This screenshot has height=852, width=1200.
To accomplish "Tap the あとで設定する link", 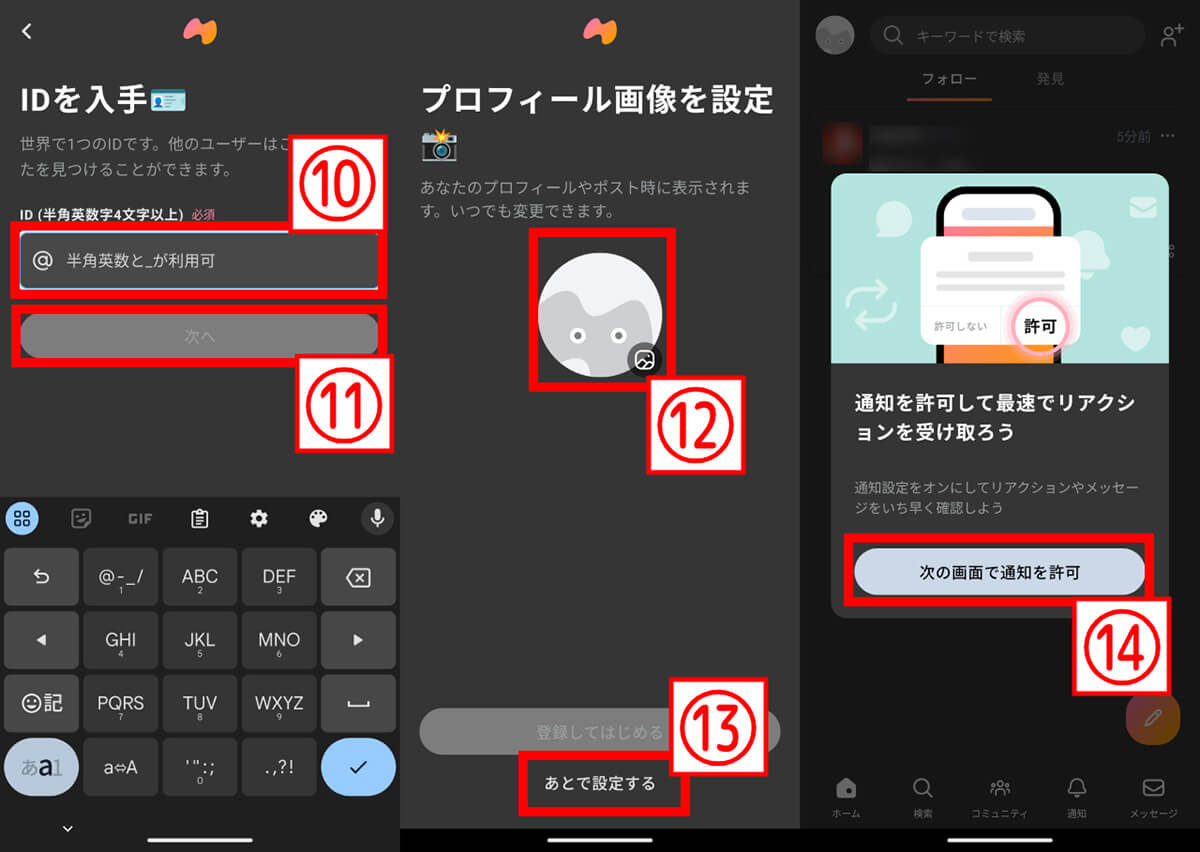I will click(600, 784).
